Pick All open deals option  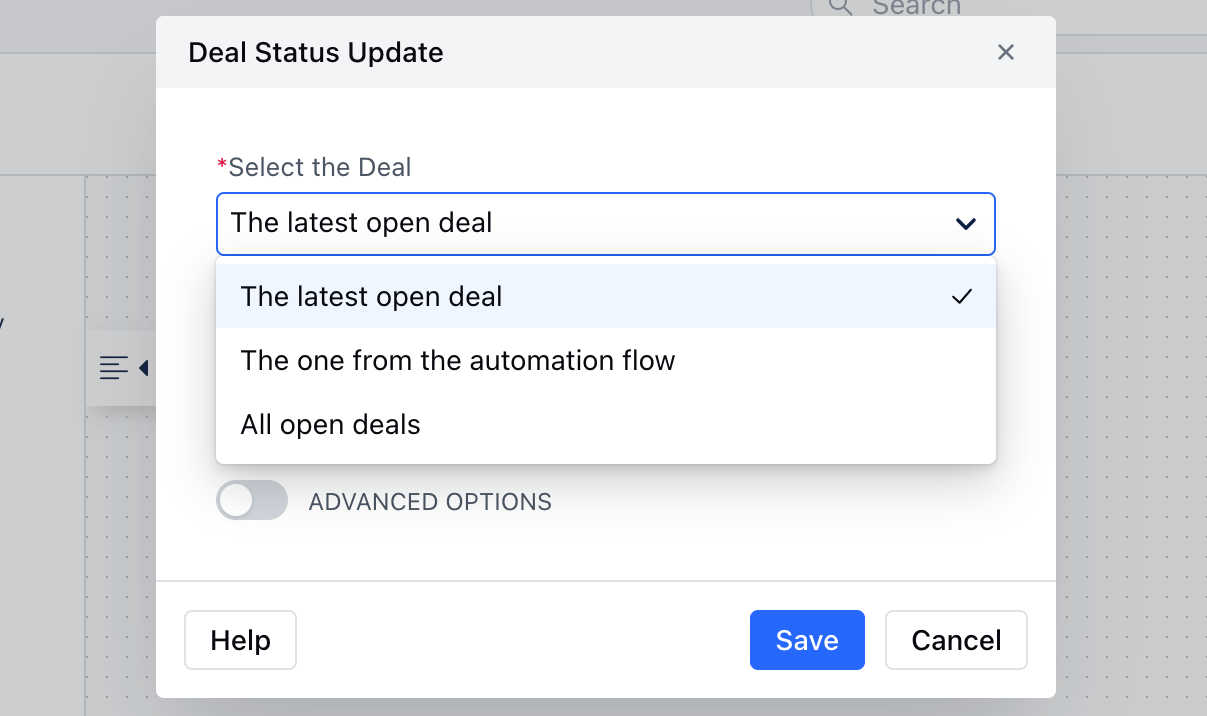tap(606, 424)
